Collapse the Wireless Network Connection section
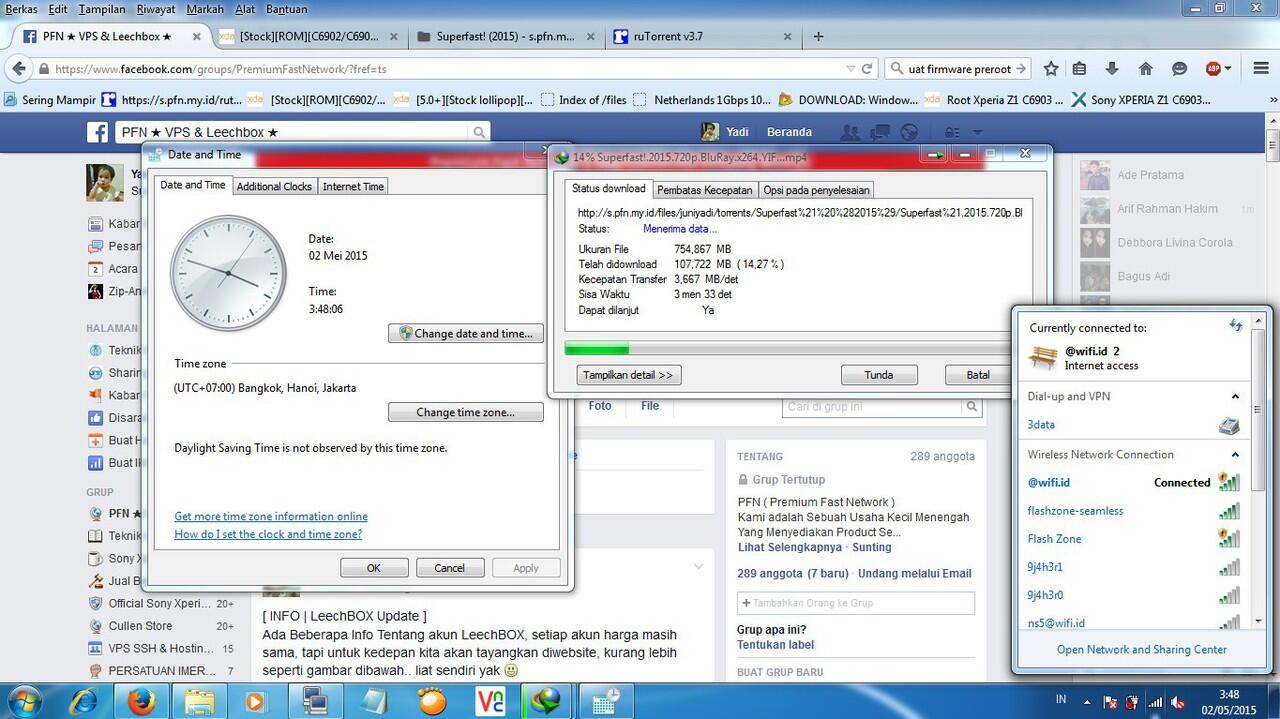 tap(1235, 455)
